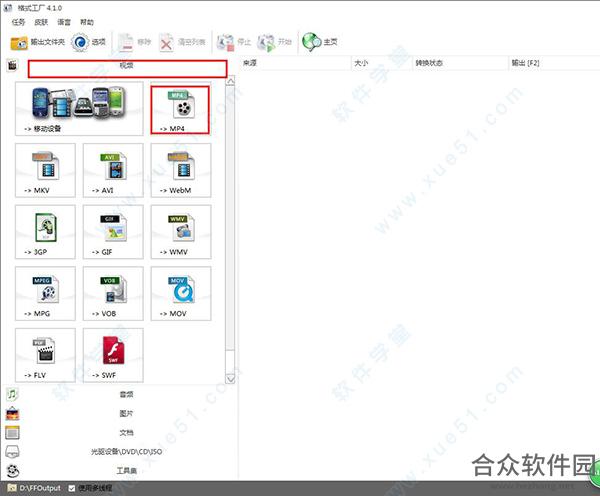The image size is (600, 496).
Task: Click the 停止 stop toolbar button
Action: (x=233, y=42)
